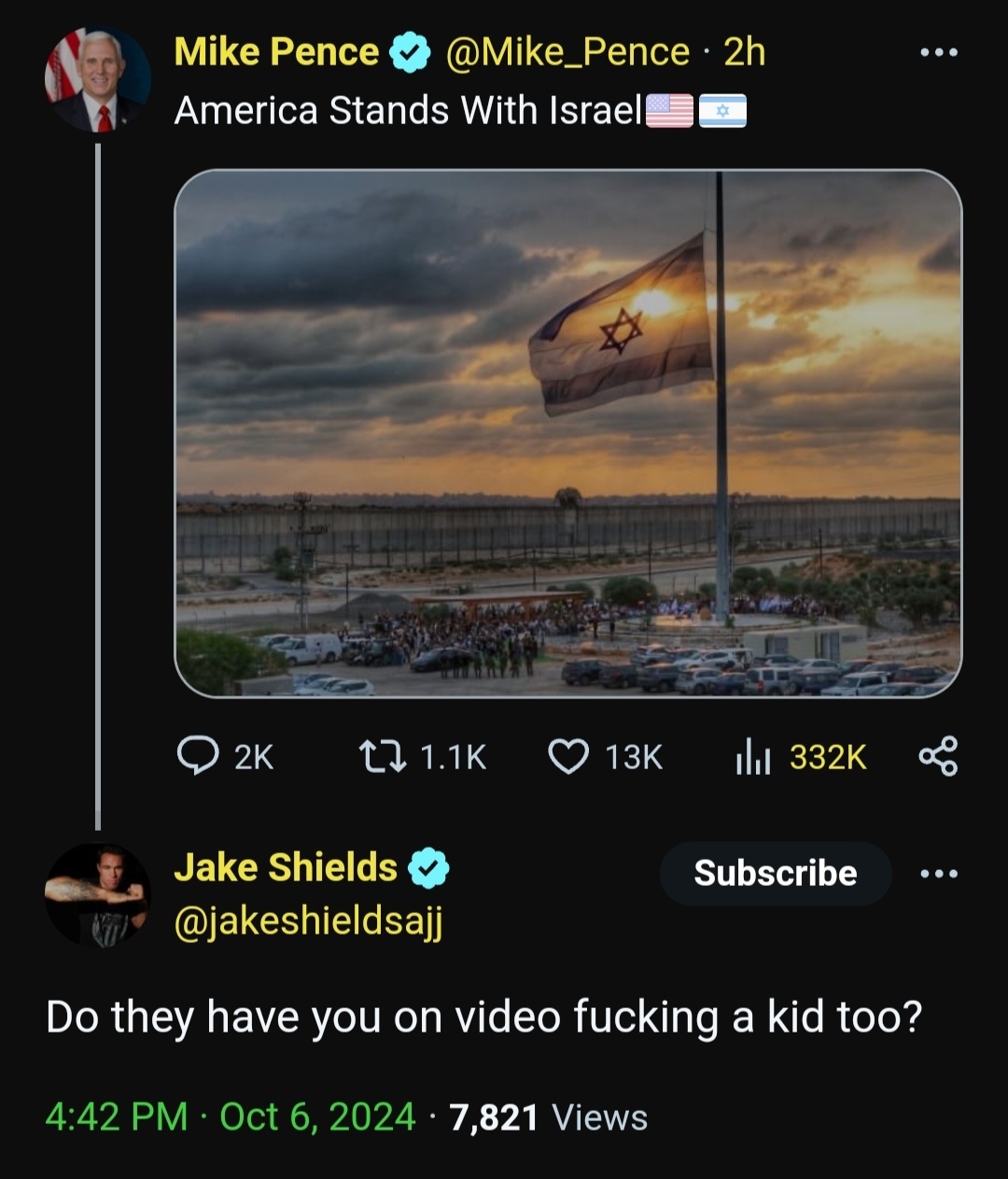Viewport: 1008px width, 1179px height.
Task: Open more options on Mike Pence's post
Action: (938, 52)
